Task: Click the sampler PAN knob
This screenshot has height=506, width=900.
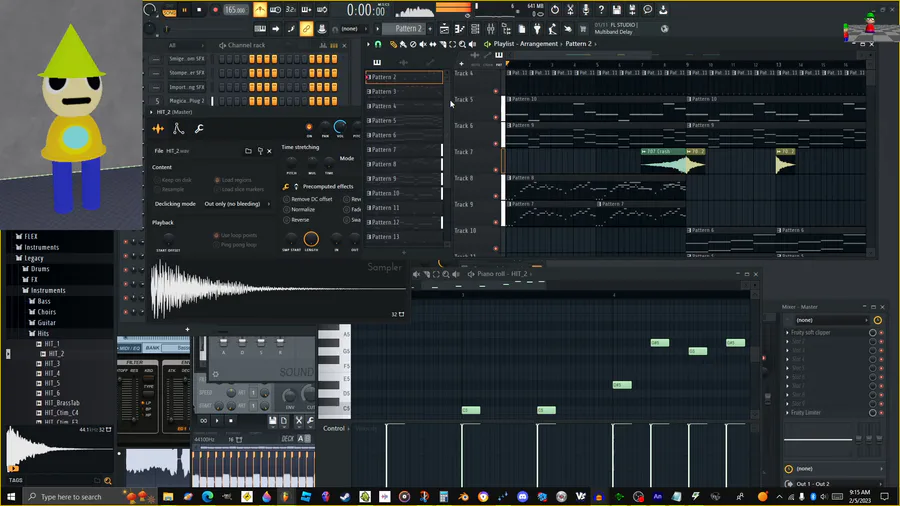Action: pos(325,126)
